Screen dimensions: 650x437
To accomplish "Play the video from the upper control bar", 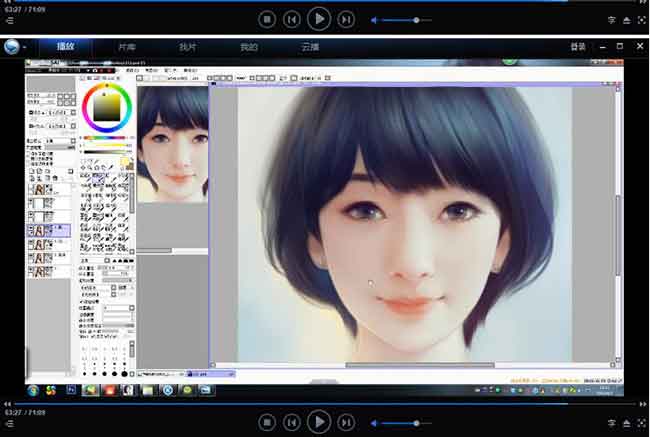I will pos(319,19).
